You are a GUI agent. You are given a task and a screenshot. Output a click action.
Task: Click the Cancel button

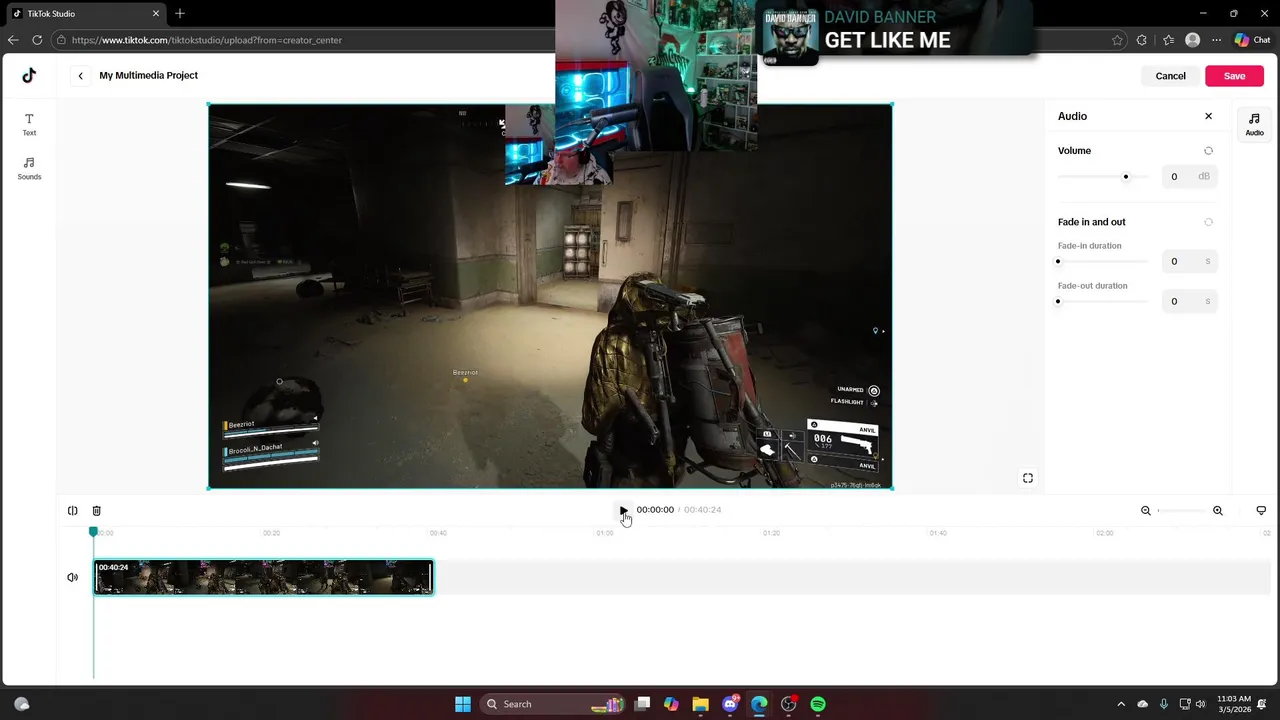(1170, 76)
